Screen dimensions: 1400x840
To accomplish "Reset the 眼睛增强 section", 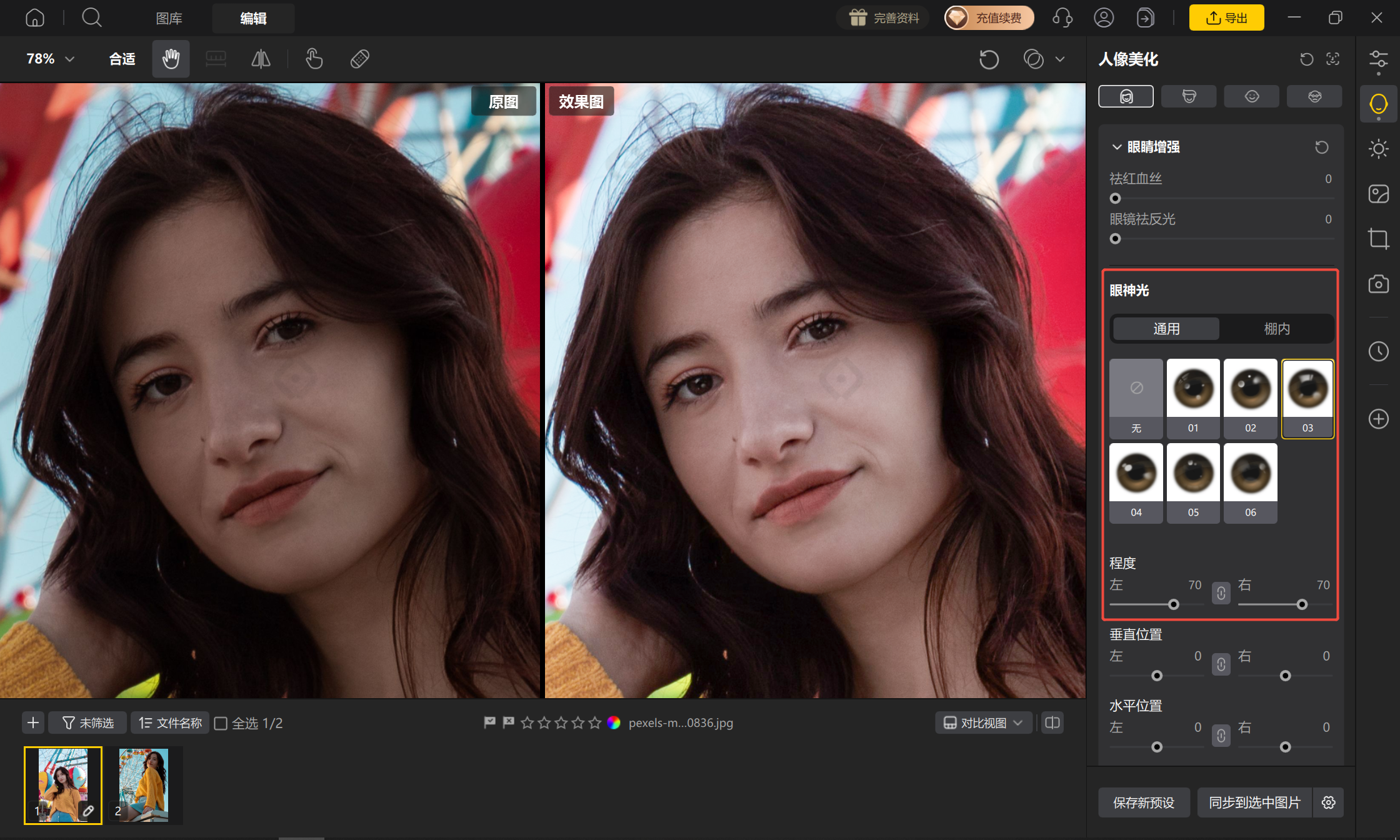I will tap(1322, 147).
